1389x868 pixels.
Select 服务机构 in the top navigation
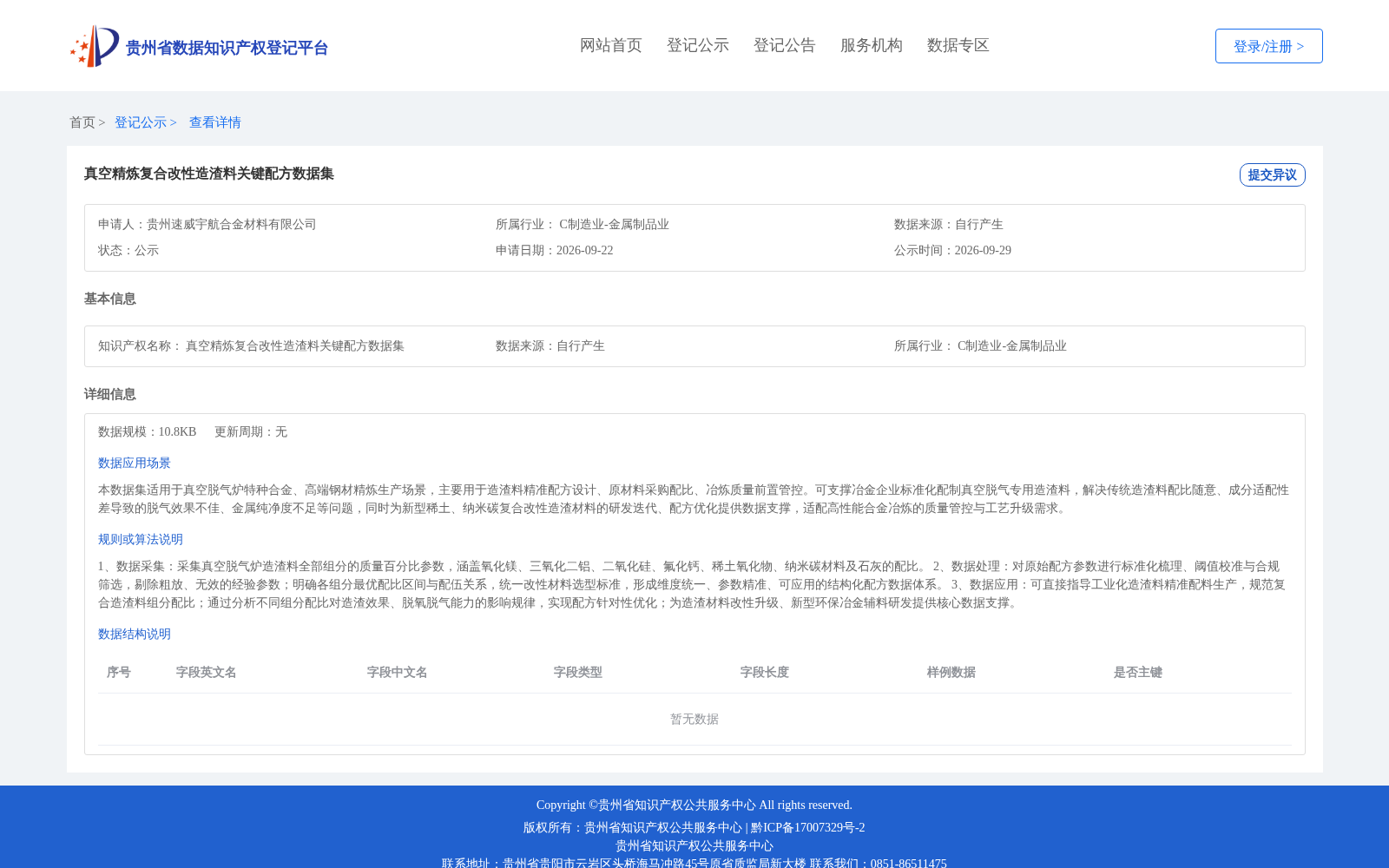tap(872, 45)
